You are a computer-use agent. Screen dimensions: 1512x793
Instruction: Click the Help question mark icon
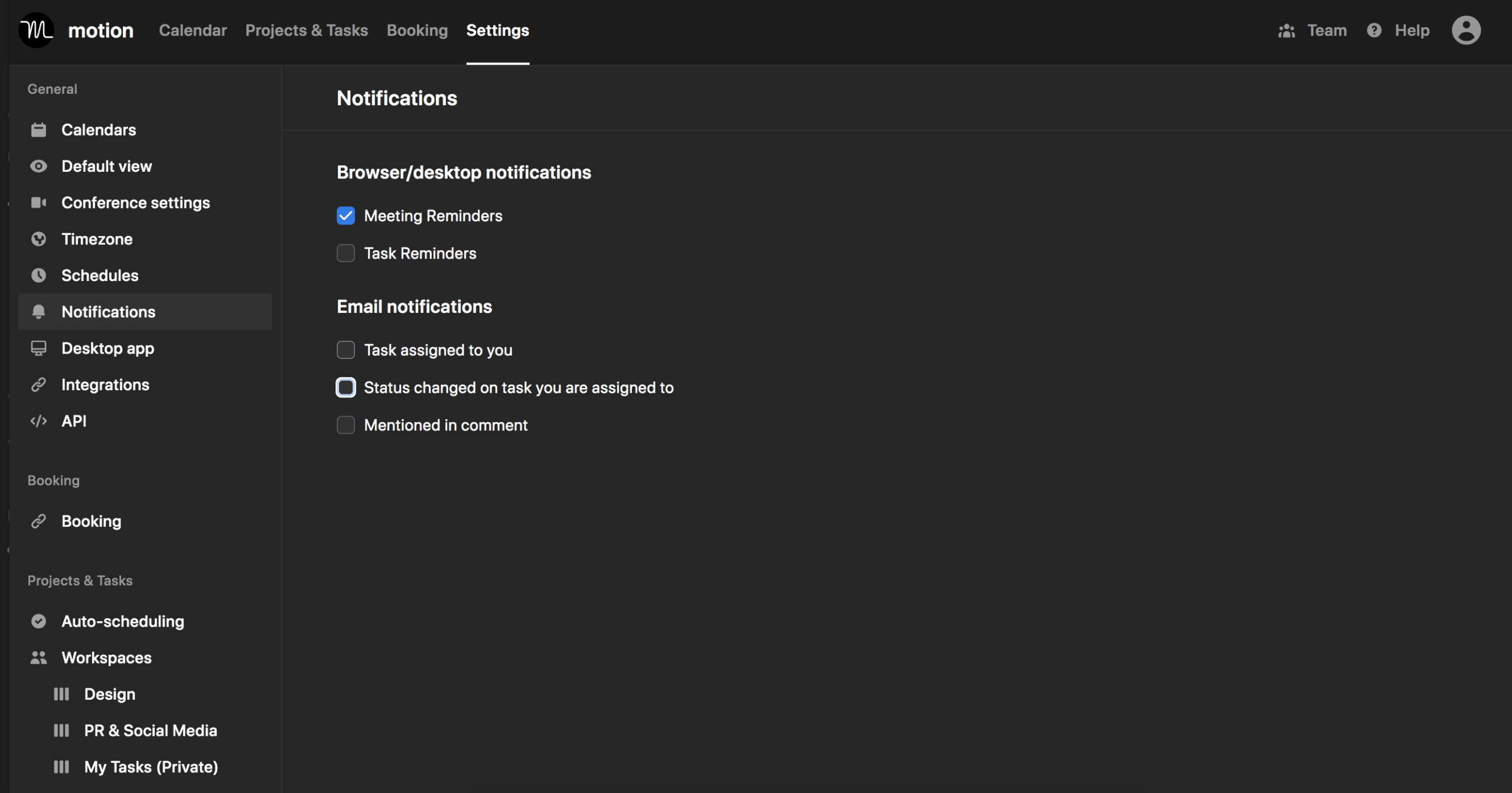pos(1374,30)
